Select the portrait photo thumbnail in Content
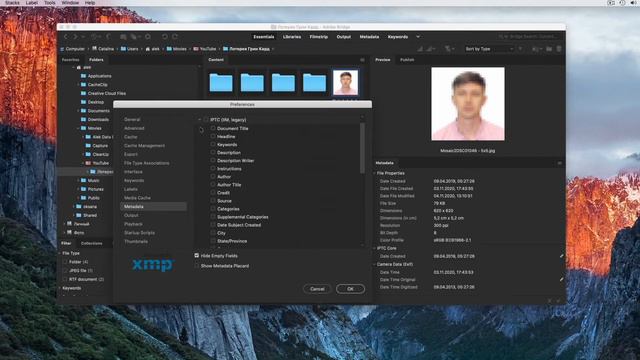Viewport: 640px width, 360px height. 345,82
